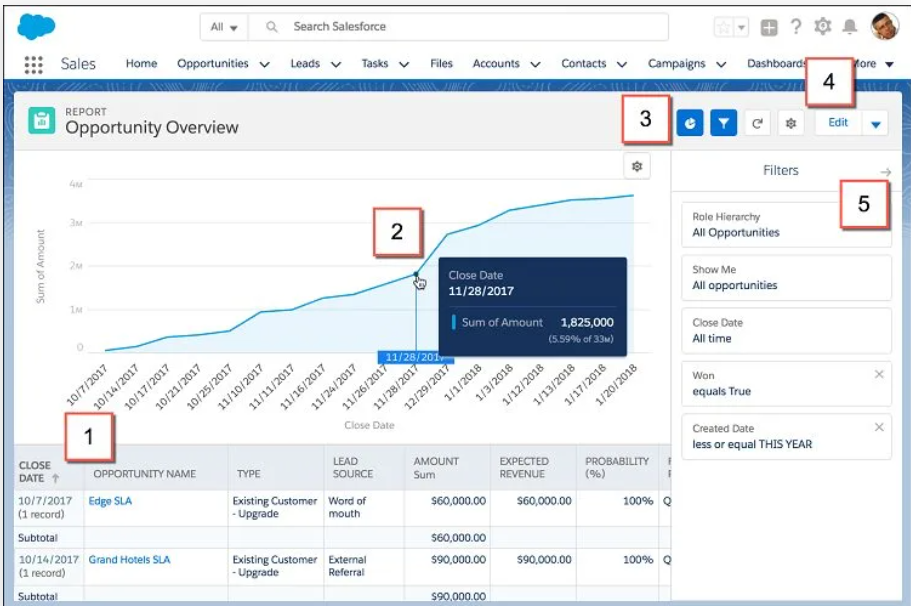Open the Leads tab

pyautogui.click(x=305, y=63)
